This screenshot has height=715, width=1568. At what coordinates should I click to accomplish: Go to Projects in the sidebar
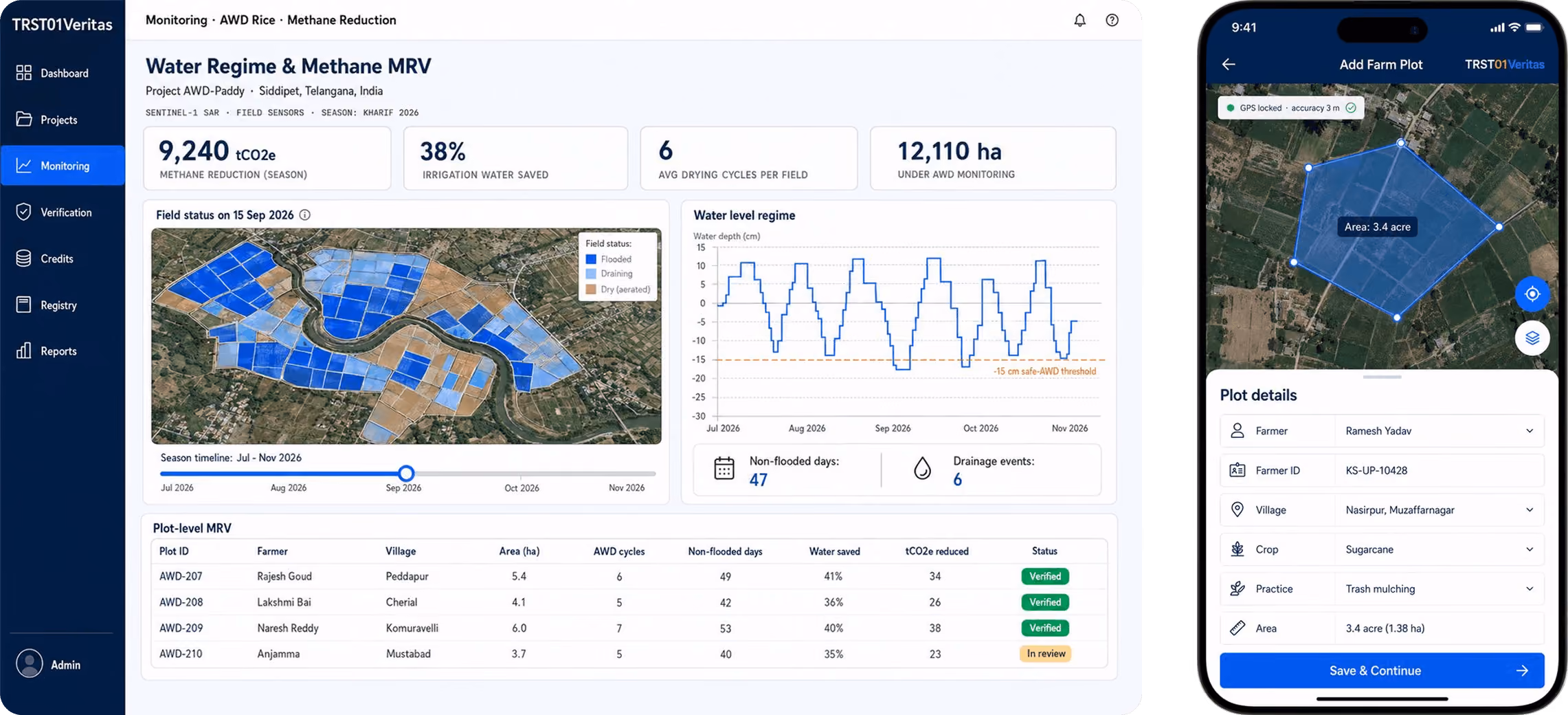[63, 120]
